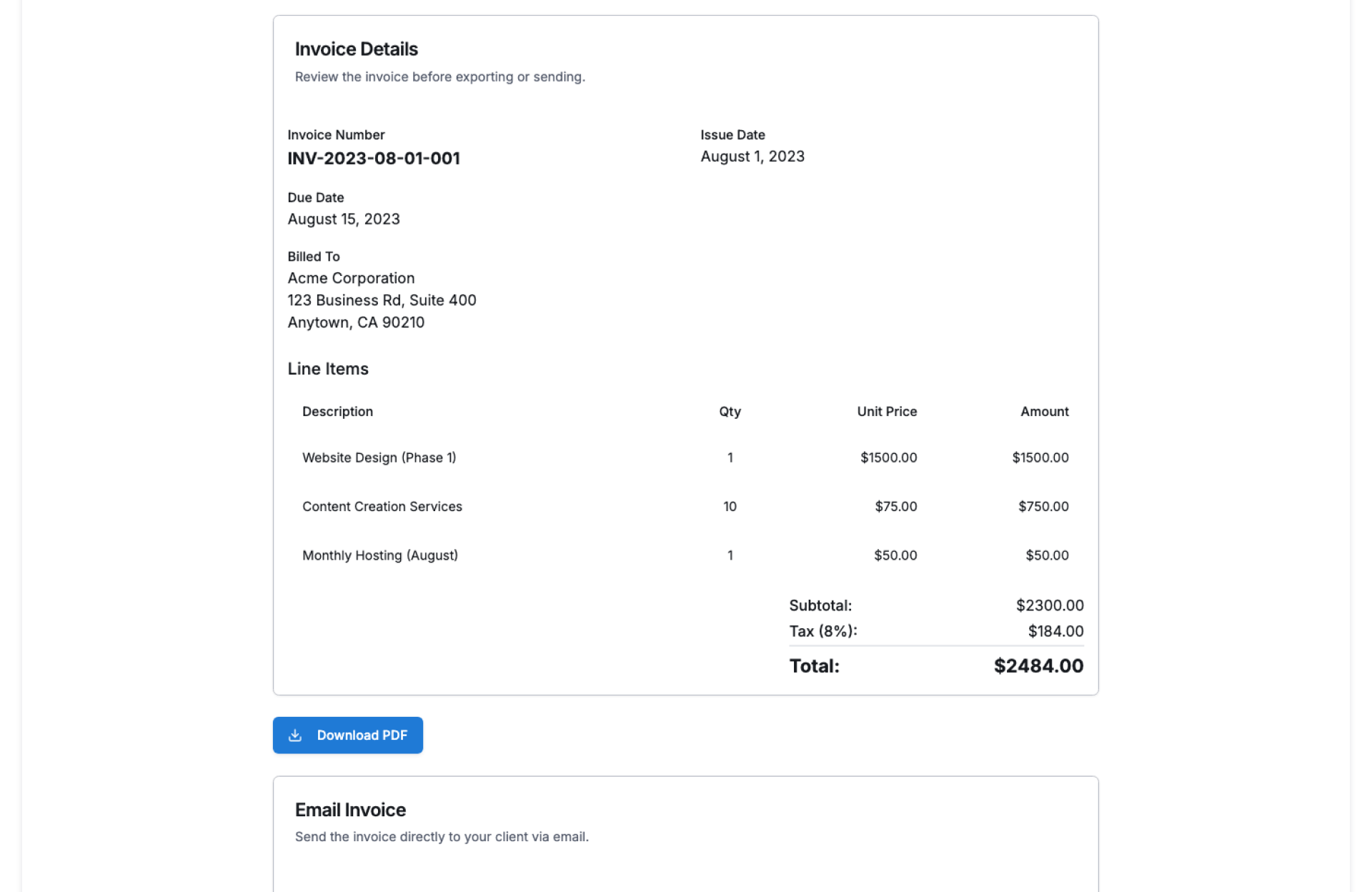Screen dimensions: 1372x892
Task: Click the Email Invoice section heading
Action: 350,810
